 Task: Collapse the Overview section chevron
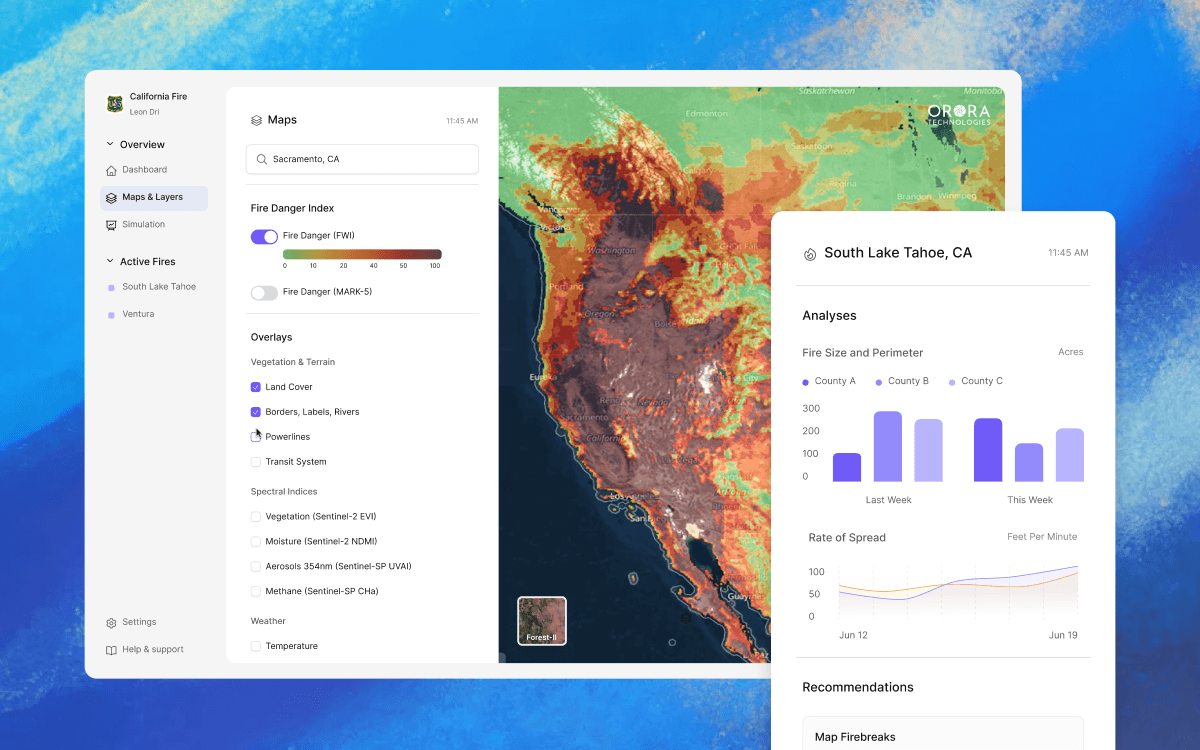pos(110,145)
